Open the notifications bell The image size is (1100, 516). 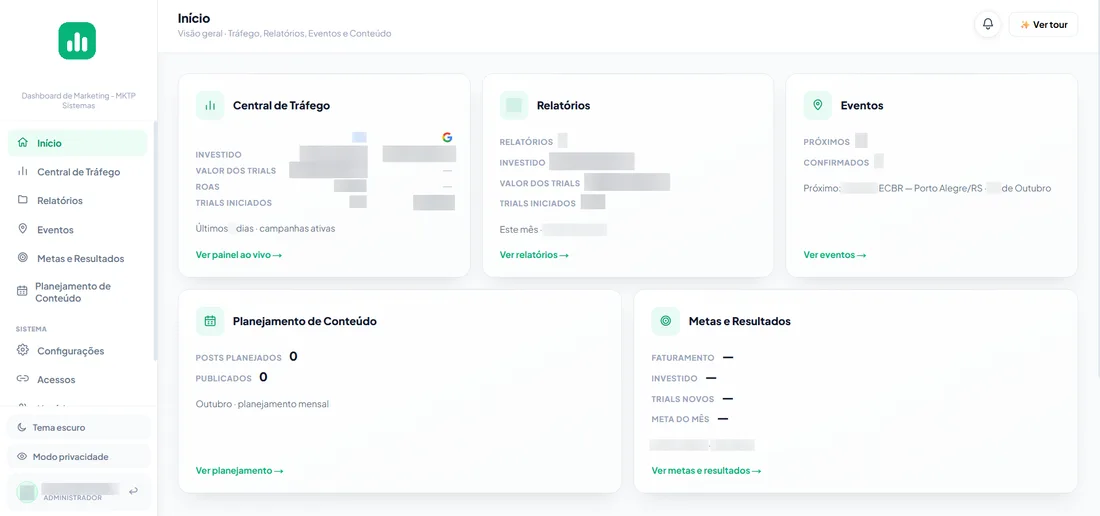click(x=988, y=25)
